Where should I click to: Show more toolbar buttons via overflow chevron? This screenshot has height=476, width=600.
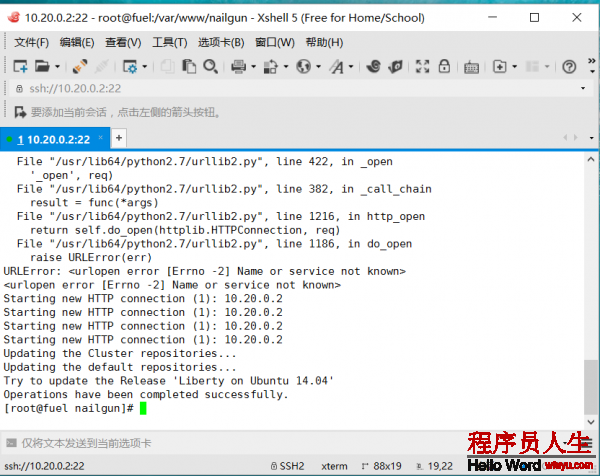tap(592, 65)
